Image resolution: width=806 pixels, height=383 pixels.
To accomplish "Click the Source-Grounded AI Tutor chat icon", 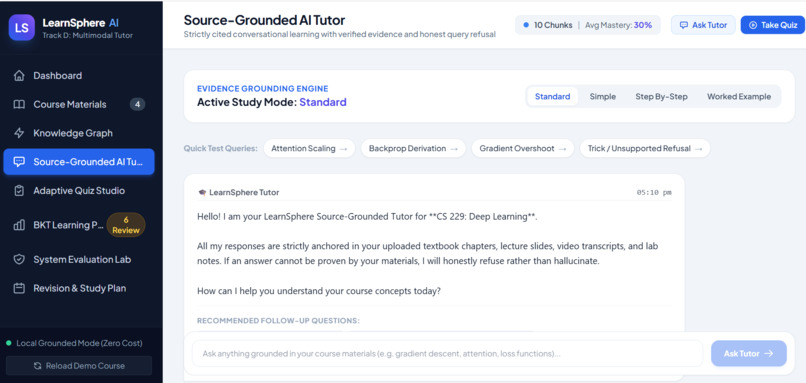I will tap(19, 162).
